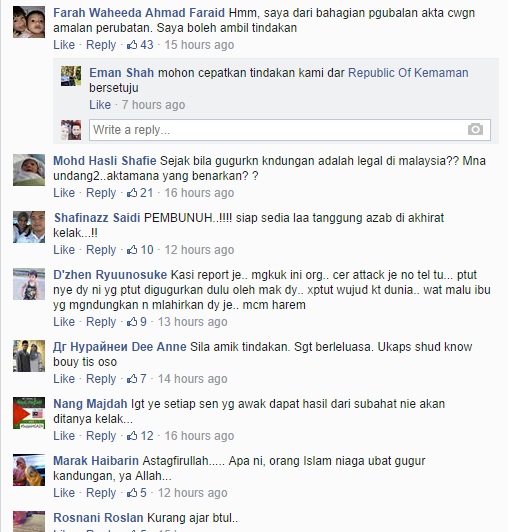Click the thumbs-up 9 icon on D'zhen Ryuunosuke's comment
The height and width of the screenshot is (532, 508).
click(x=137, y=322)
